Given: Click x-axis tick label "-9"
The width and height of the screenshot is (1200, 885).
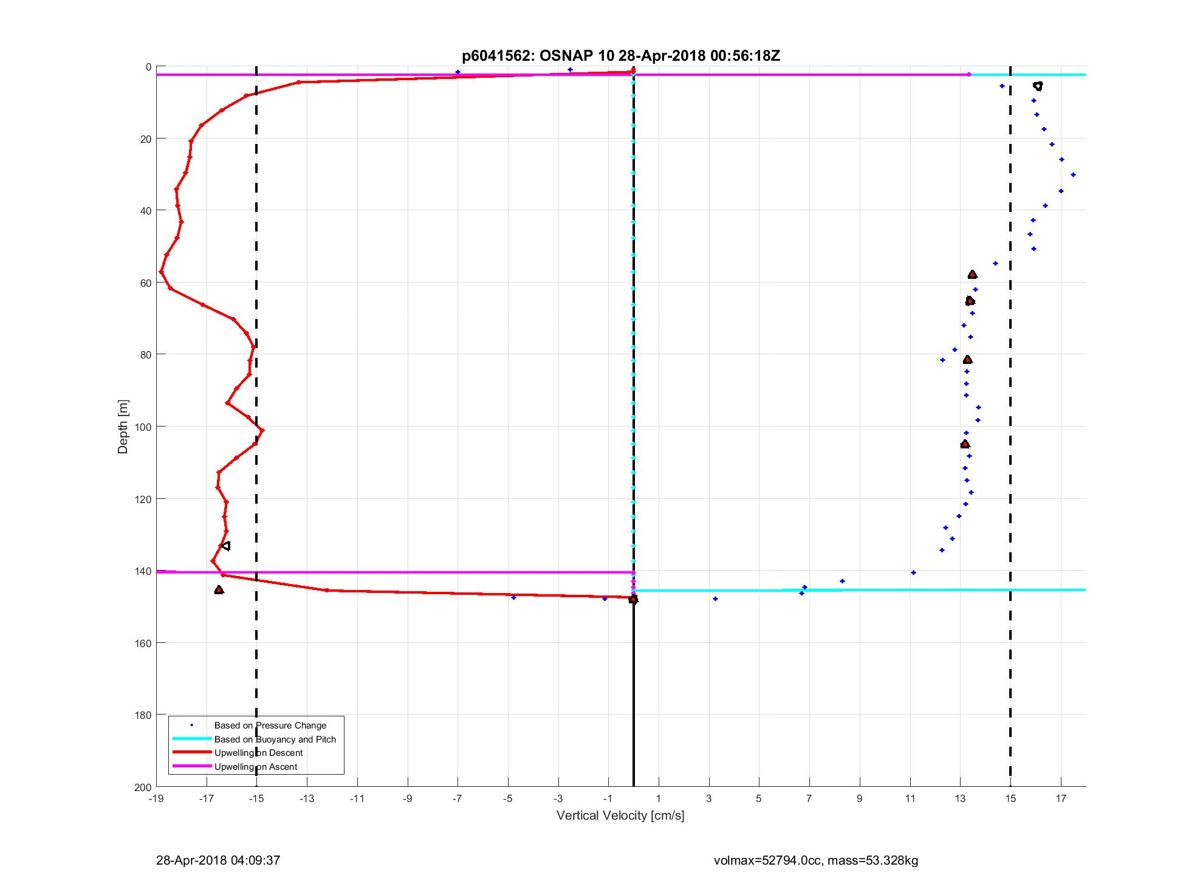Looking at the screenshot, I should [407, 799].
